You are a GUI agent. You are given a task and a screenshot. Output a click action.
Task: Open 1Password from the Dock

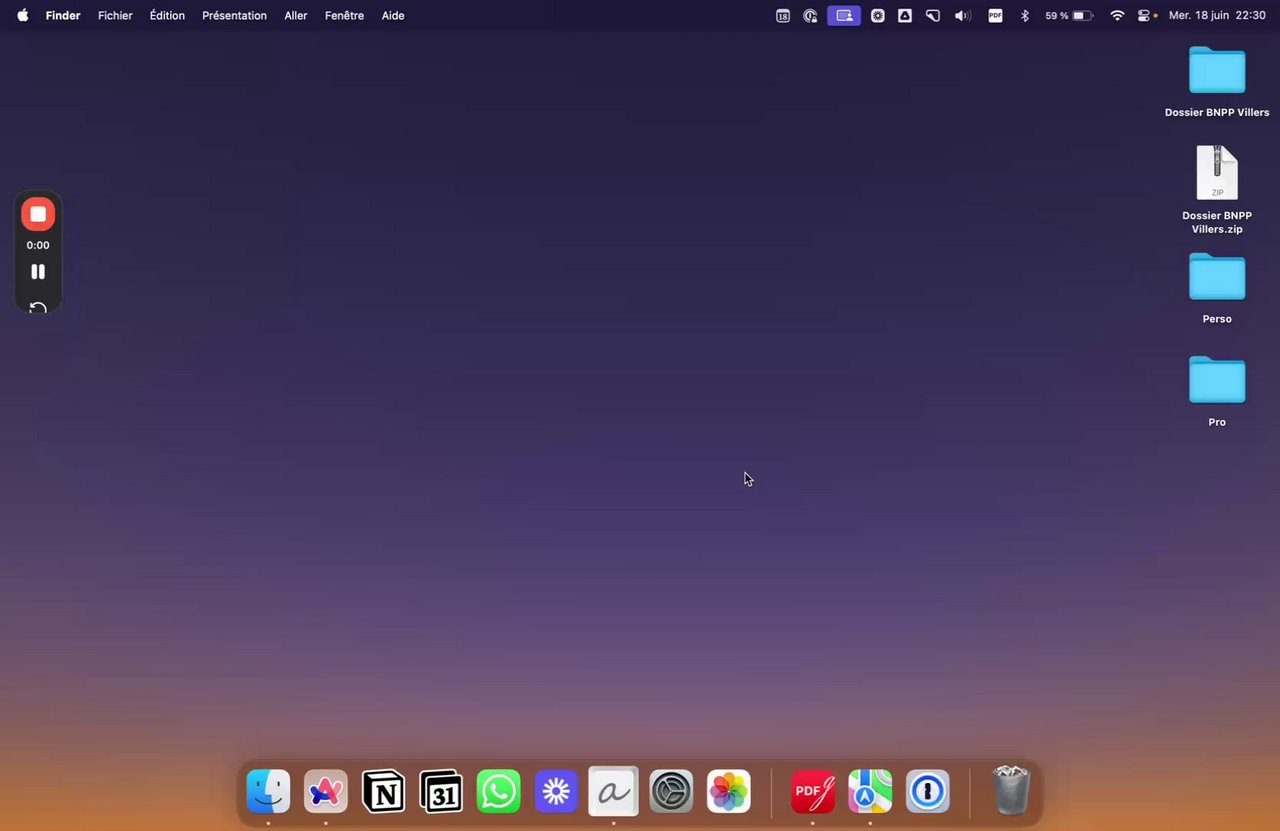[928, 792]
